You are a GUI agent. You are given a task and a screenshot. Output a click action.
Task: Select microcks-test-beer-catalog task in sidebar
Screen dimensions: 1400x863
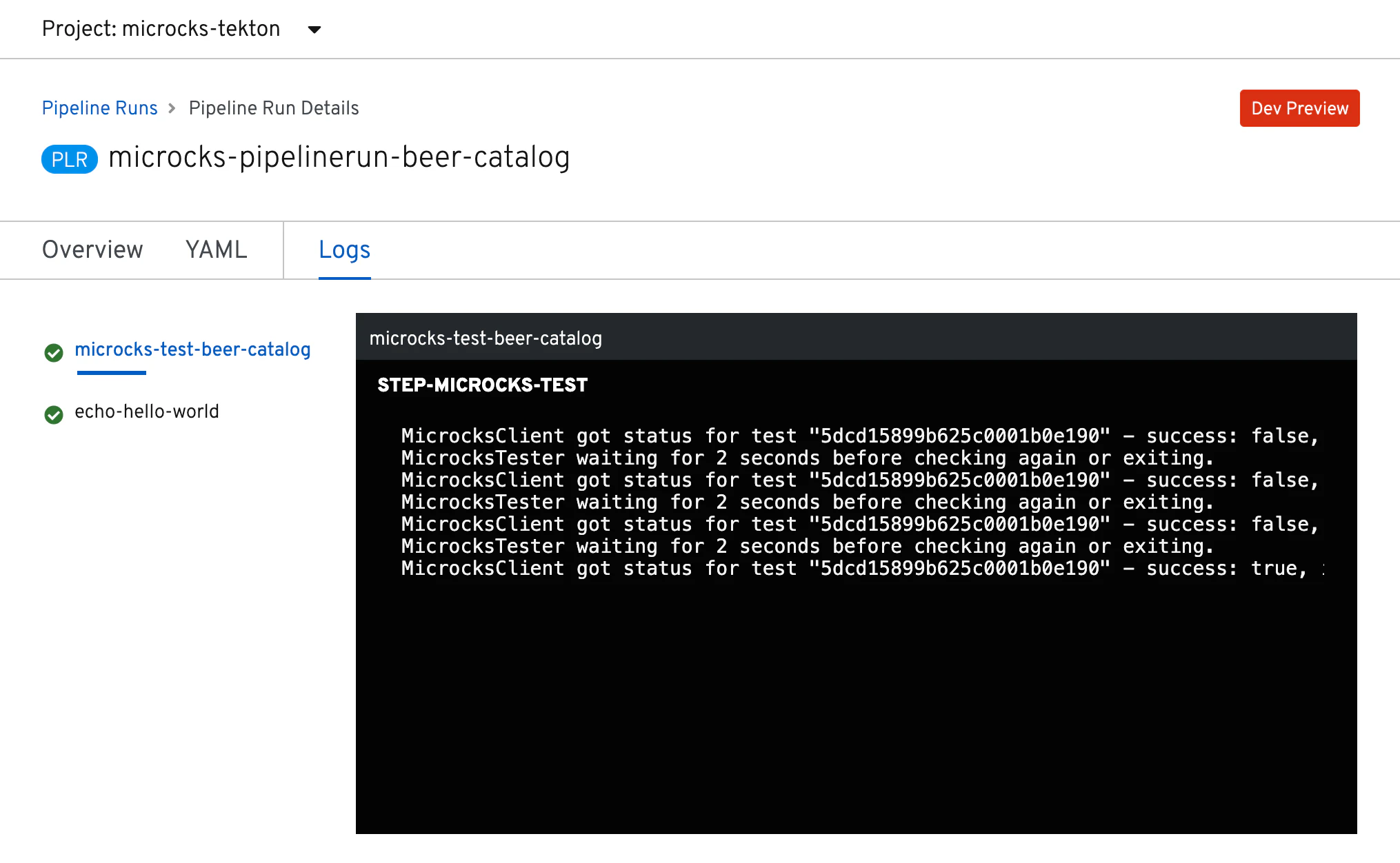click(x=192, y=349)
